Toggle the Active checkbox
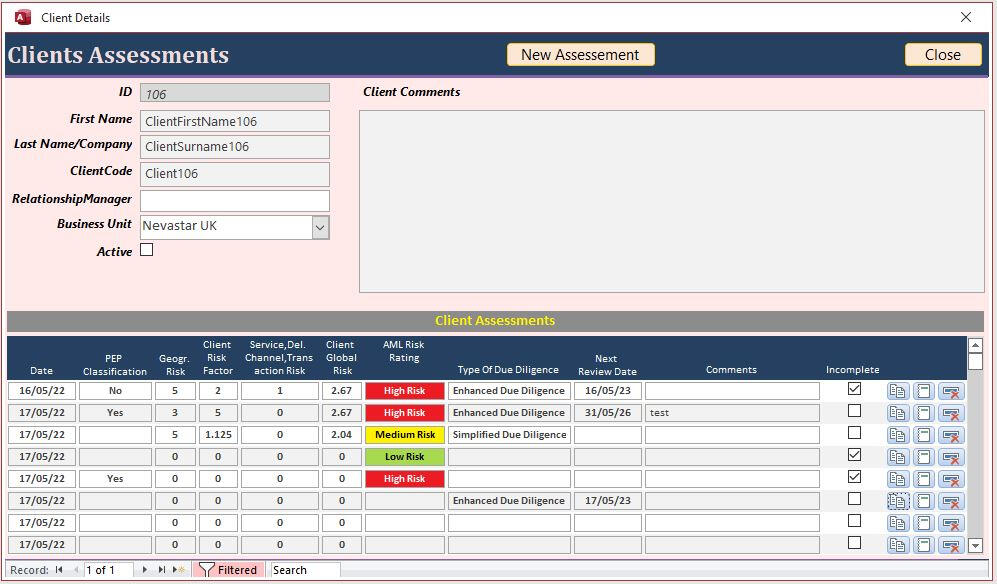This screenshot has height=584, width=997. pos(147,250)
